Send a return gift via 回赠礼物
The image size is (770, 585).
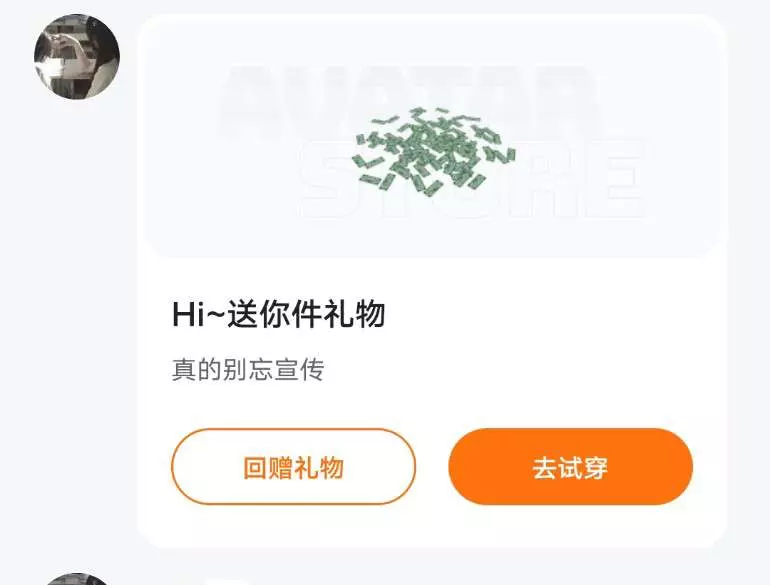(294, 467)
